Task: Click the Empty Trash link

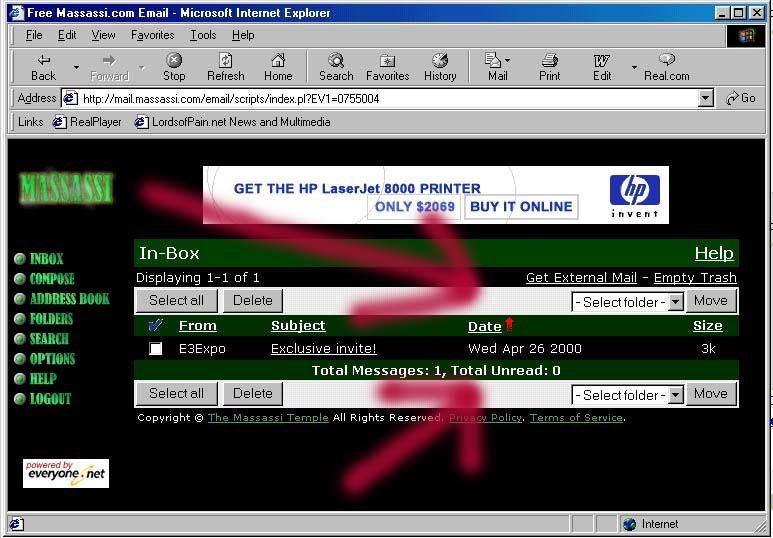Action: pyautogui.click(x=695, y=278)
